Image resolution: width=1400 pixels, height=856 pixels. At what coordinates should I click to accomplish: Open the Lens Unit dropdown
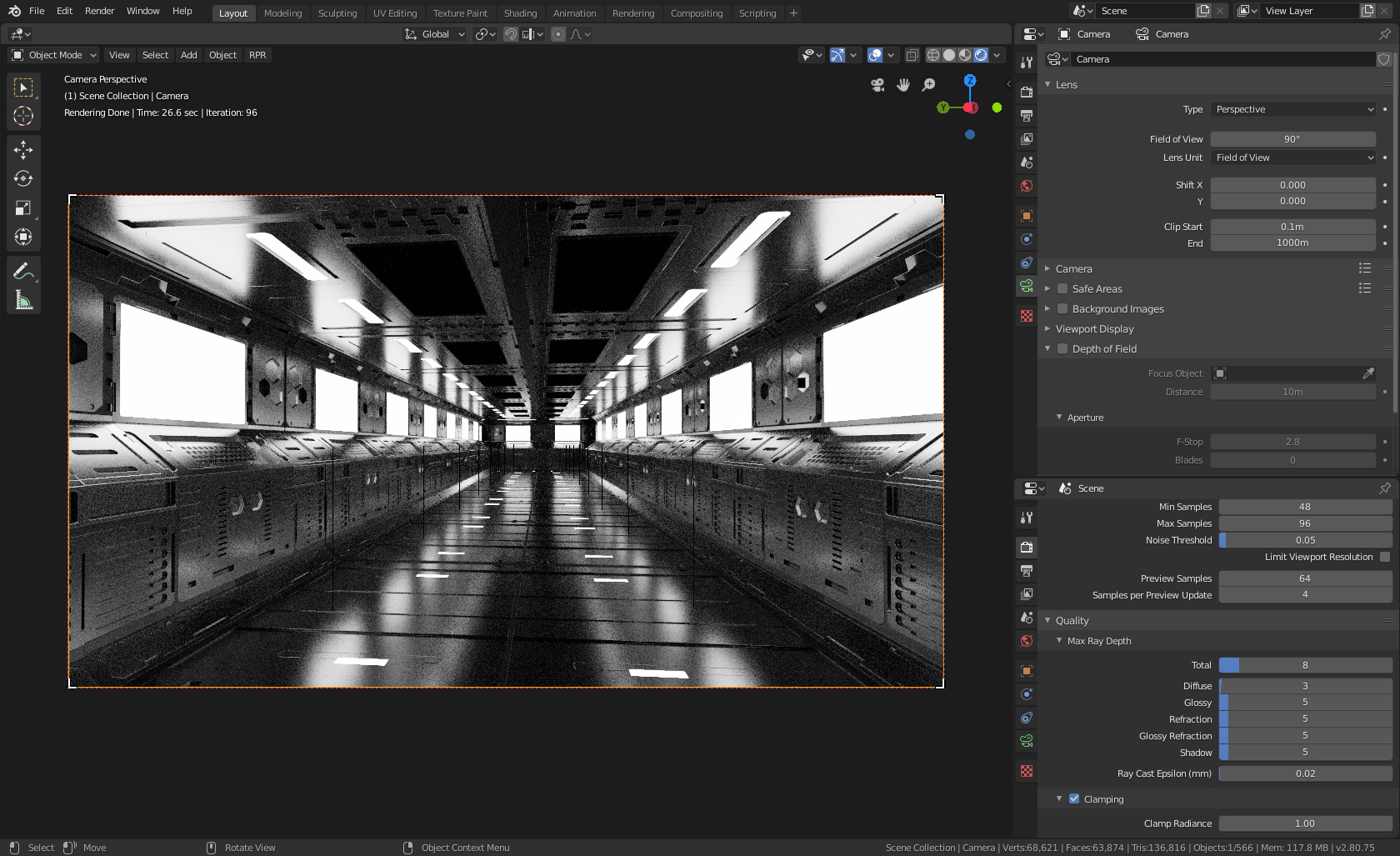click(x=1293, y=158)
